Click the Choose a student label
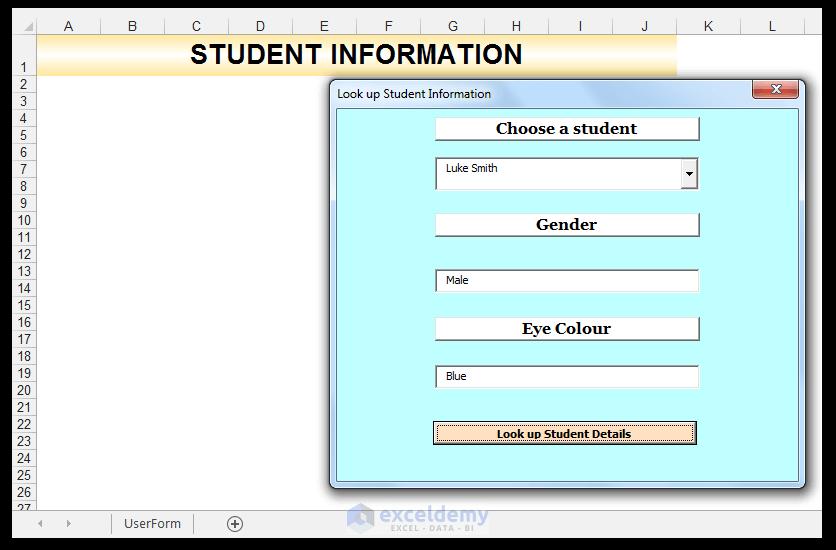This screenshot has width=836, height=550. click(x=567, y=129)
